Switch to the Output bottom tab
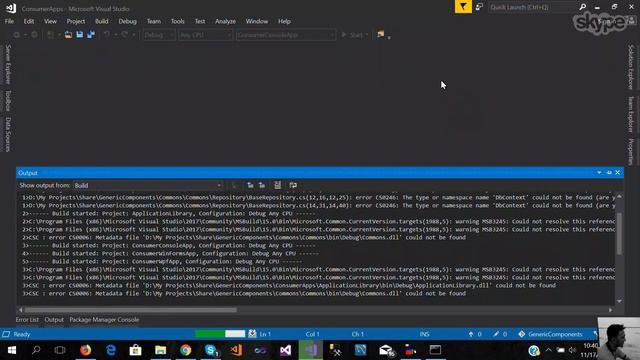The width and height of the screenshot is (640, 360). point(54,320)
